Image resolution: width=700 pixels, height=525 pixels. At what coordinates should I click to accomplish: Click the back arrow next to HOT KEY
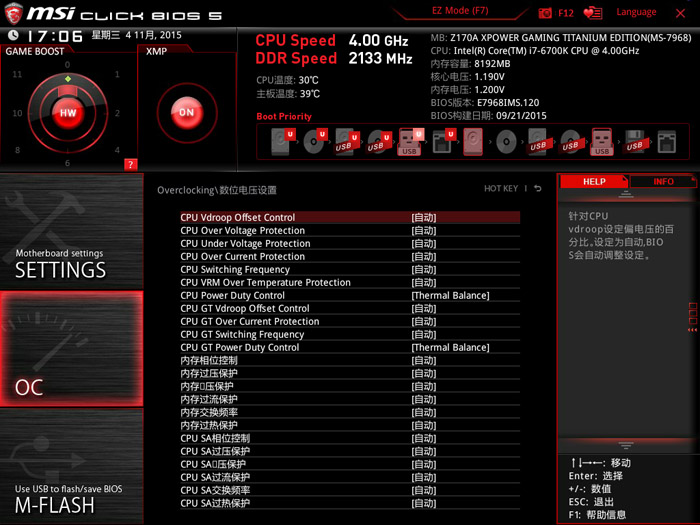coord(537,189)
